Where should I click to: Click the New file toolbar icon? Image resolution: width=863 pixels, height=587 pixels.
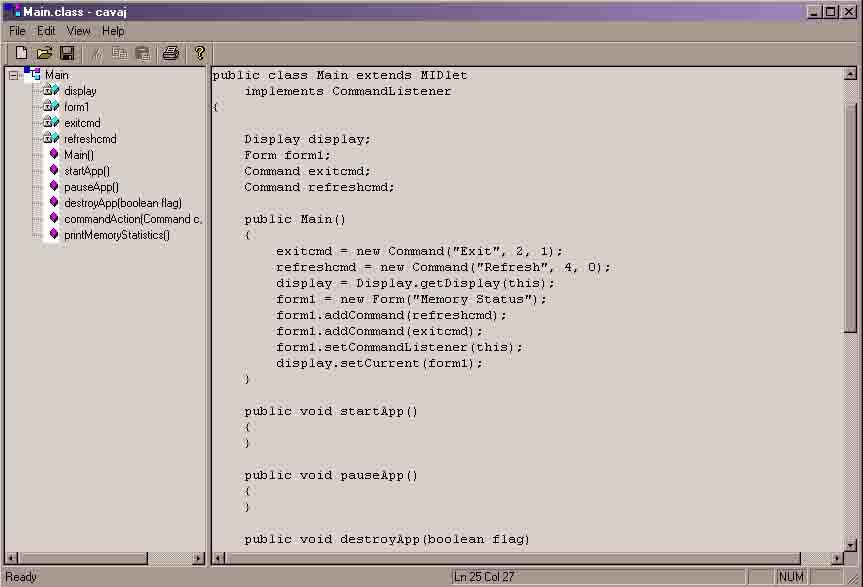(x=21, y=53)
